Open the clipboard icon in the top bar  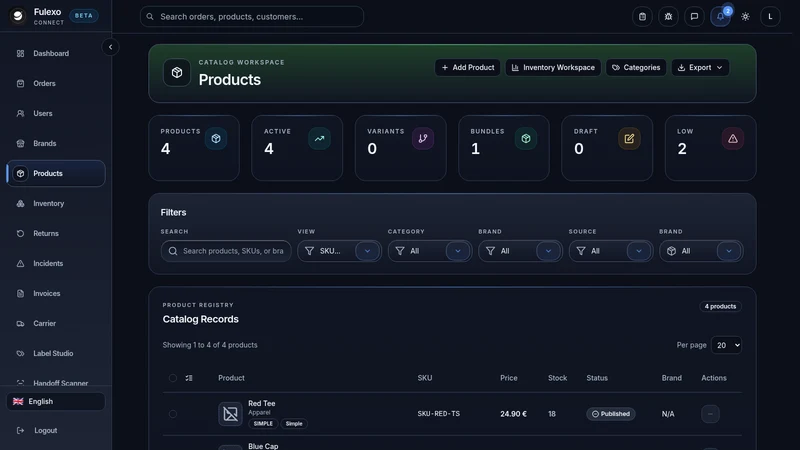642,16
